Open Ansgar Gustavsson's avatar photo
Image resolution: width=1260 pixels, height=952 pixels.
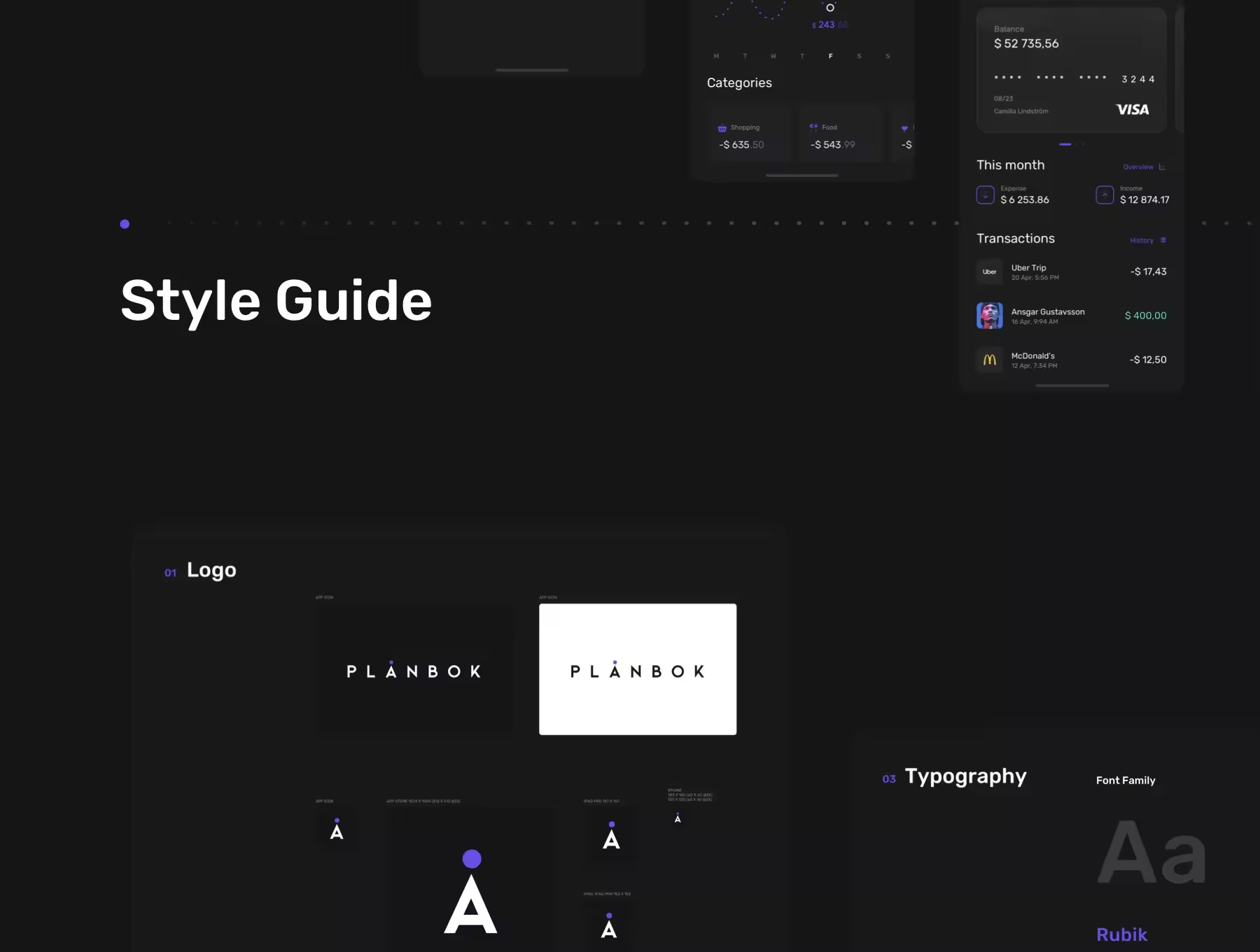tap(989, 316)
